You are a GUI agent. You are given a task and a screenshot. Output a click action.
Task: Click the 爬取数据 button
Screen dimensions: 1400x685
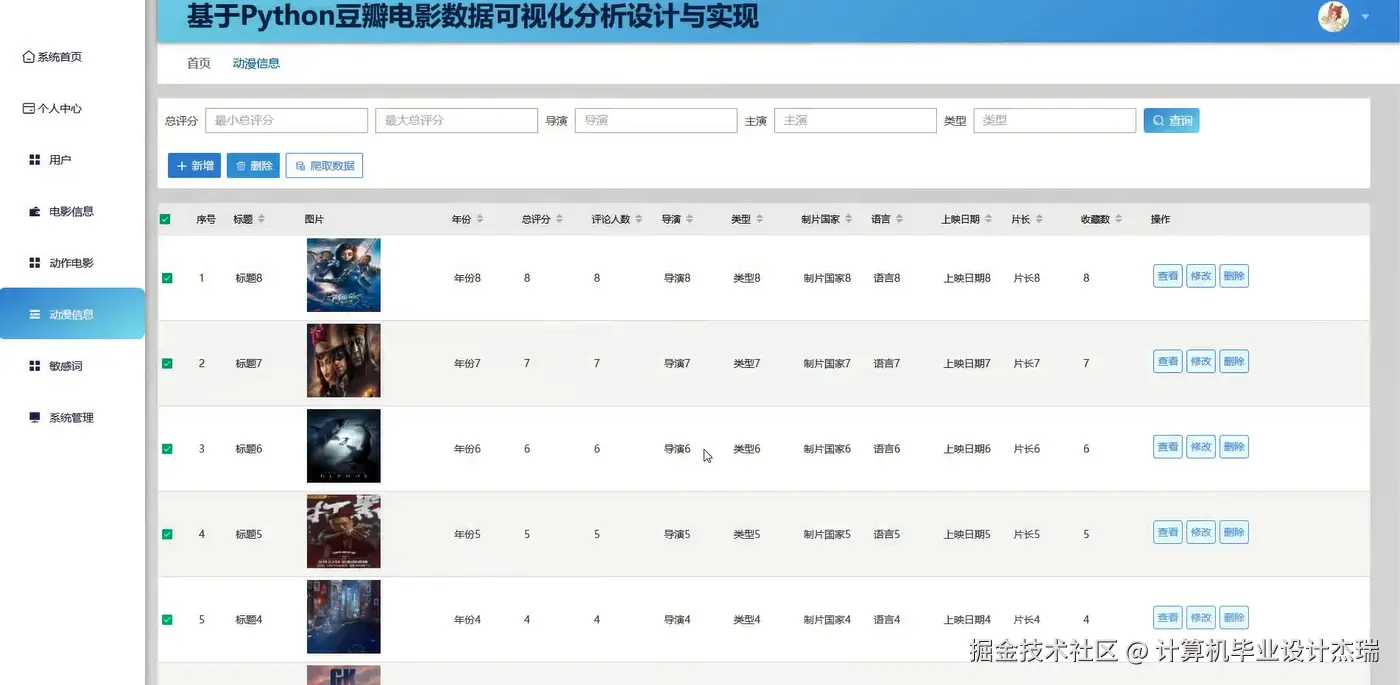pyautogui.click(x=324, y=166)
